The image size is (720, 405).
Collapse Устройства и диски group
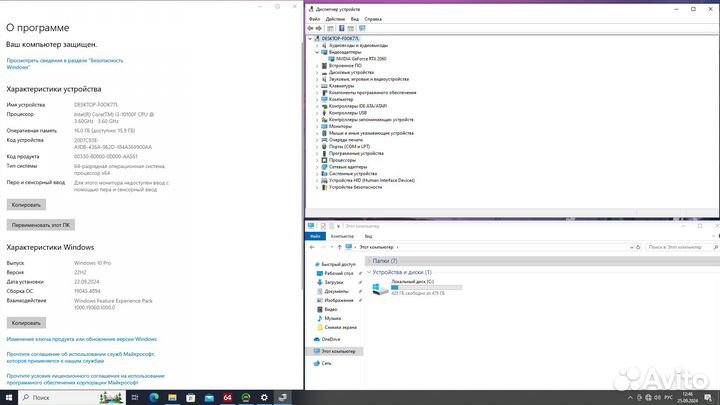click(x=369, y=272)
